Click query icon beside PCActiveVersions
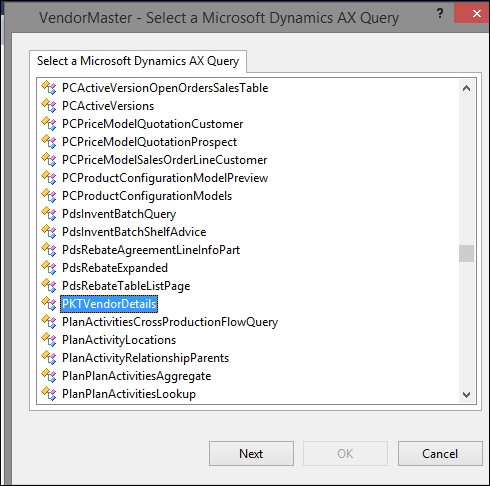 (x=49, y=106)
